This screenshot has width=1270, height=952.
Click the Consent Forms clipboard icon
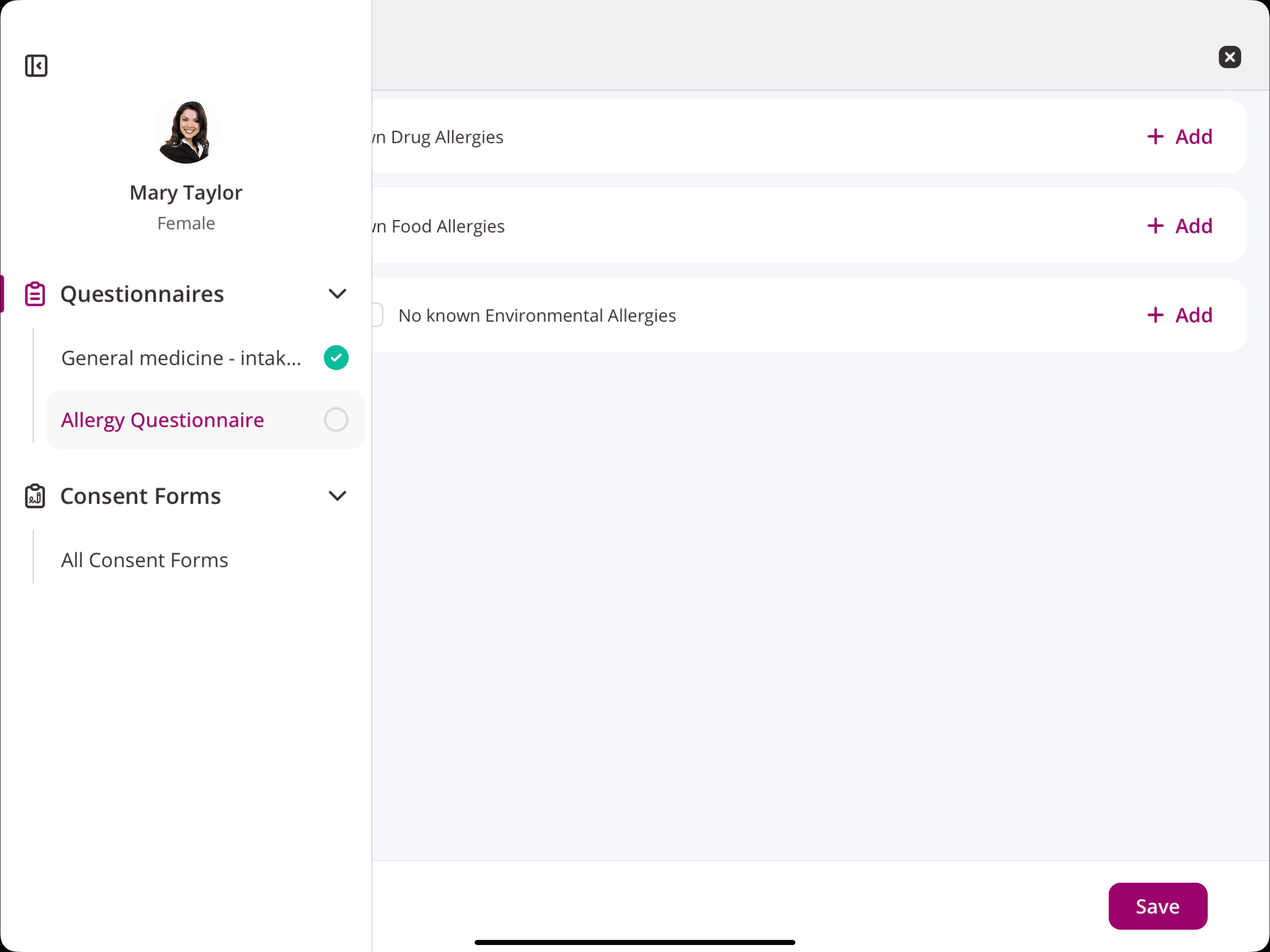click(35, 496)
